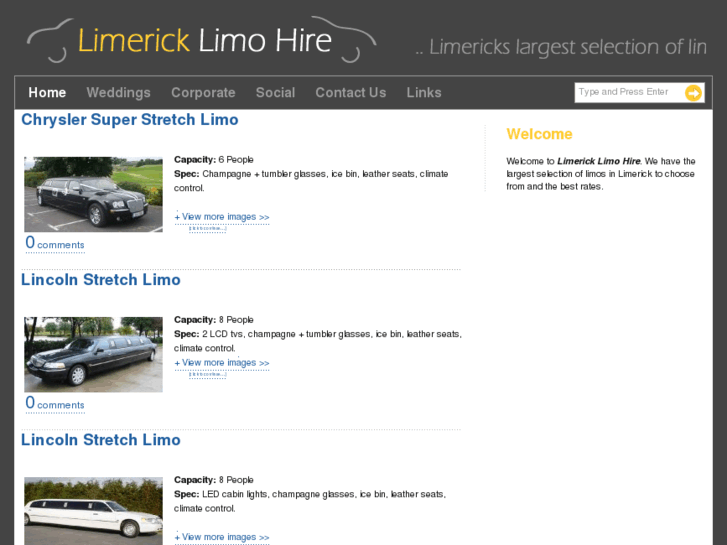This screenshot has height=545, width=727.
Task: Open the Corporate menu item
Action: pyautogui.click(x=203, y=92)
